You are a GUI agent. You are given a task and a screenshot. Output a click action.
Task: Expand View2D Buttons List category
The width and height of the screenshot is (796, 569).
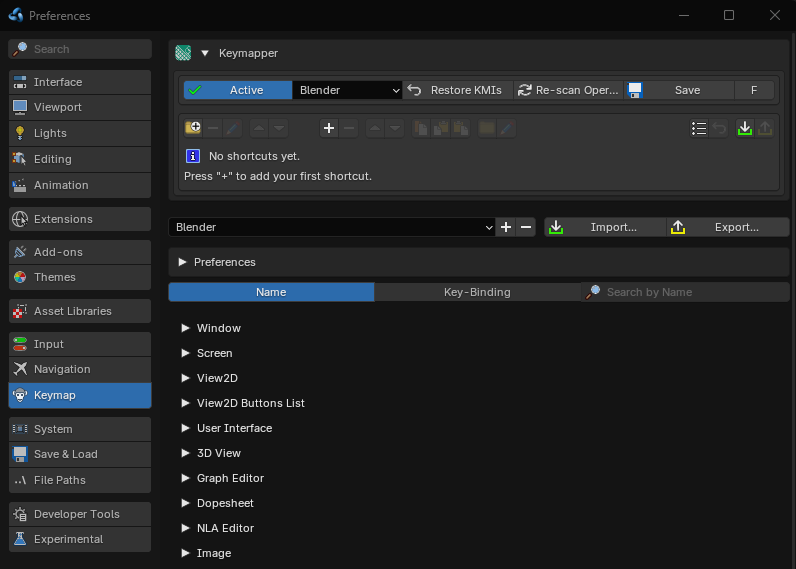[185, 403]
